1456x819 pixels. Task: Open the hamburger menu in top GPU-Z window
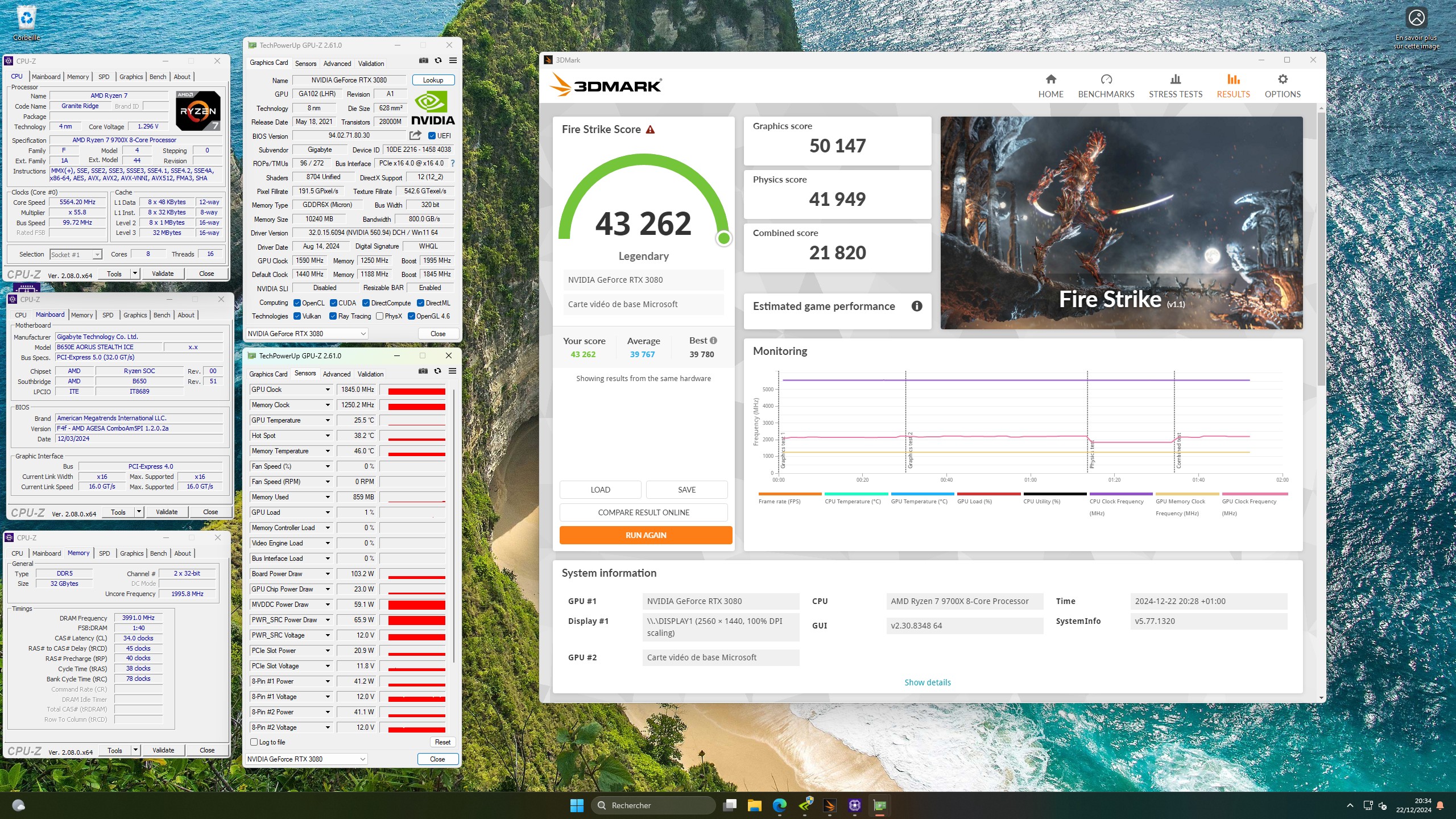pyautogui.click(x=453, y=60)
